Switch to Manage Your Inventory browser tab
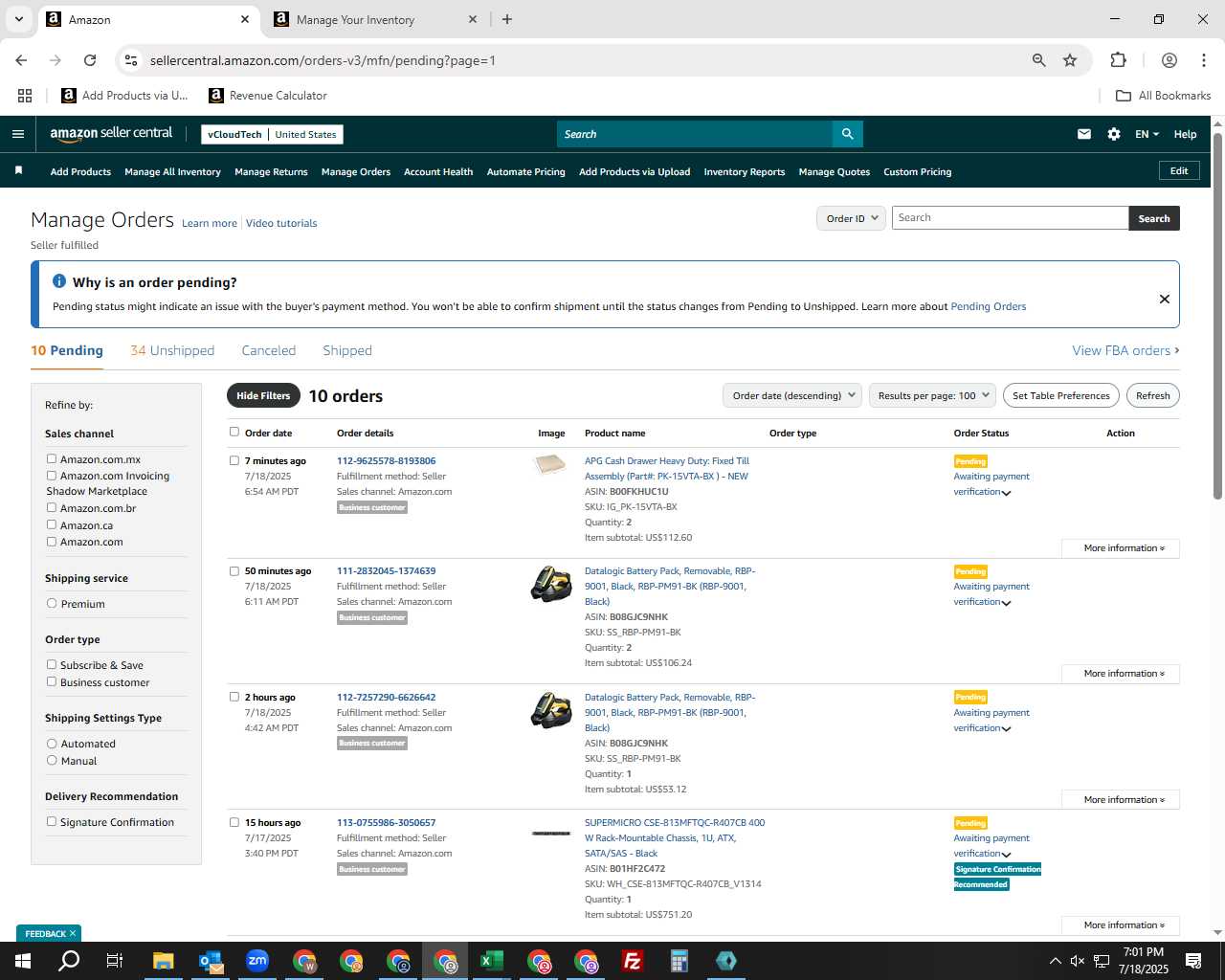 point(373,19)
